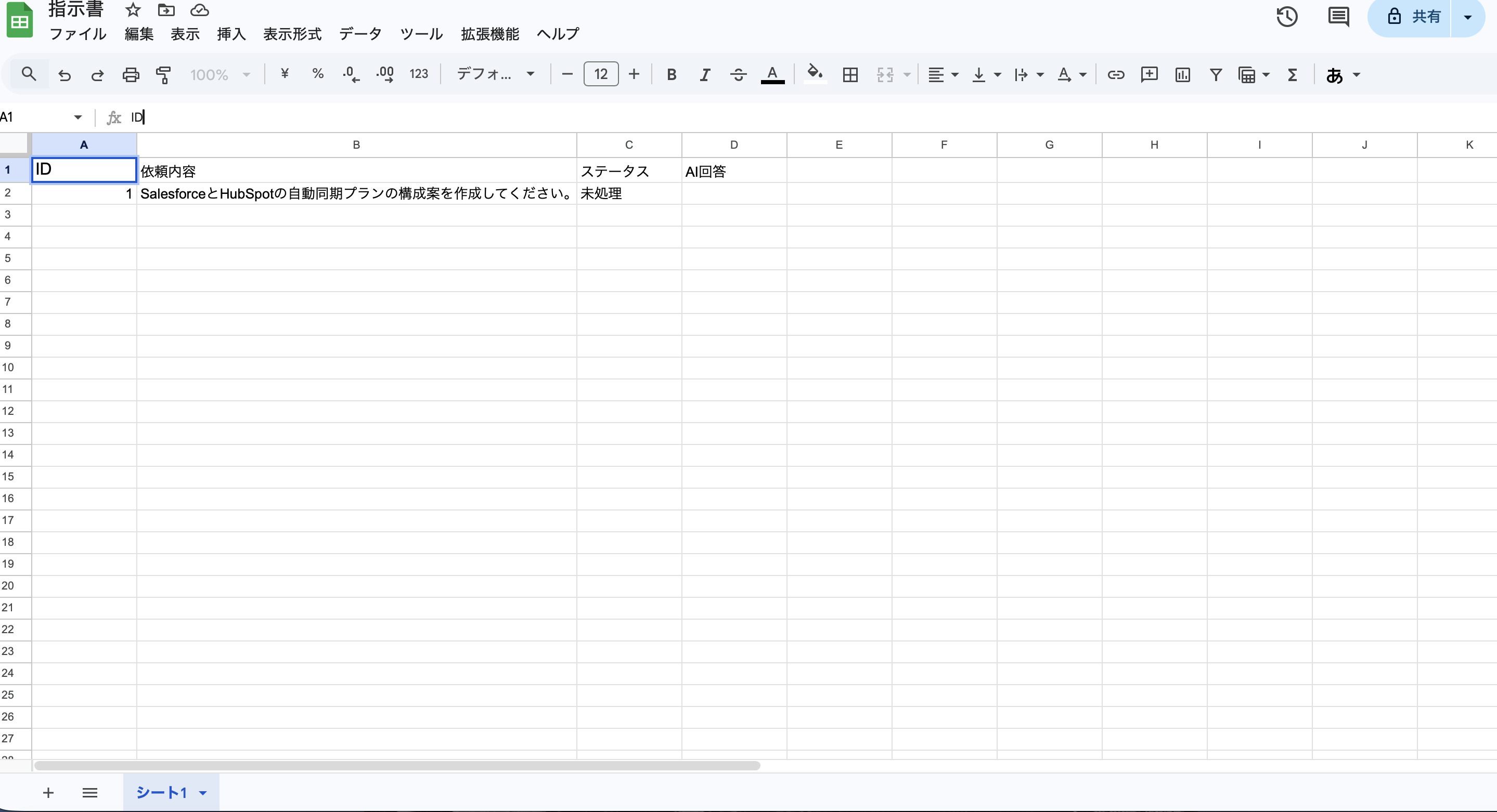Open the text color picker
The width and height of the screenshot is (1497, 812).
(772, 74)
